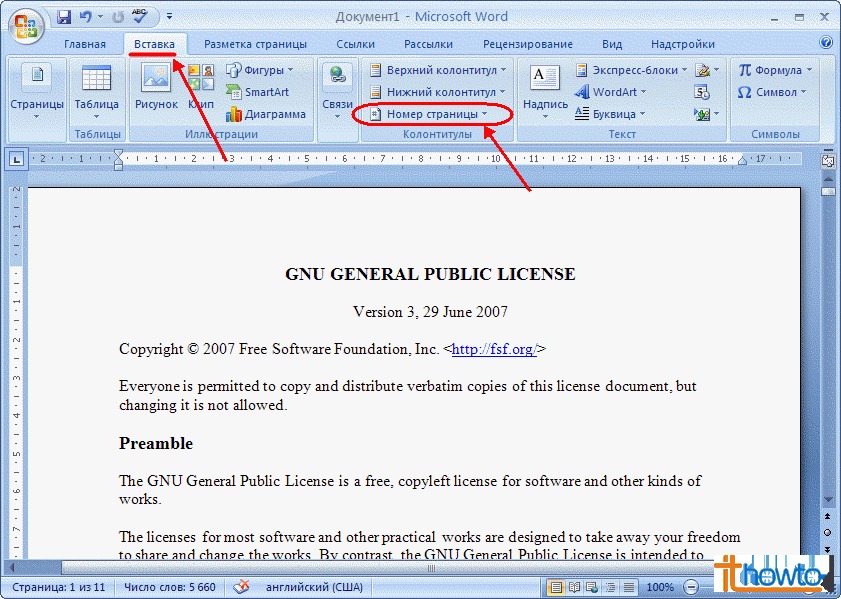The width and height of the screenshot is (841, 599).
Task: Click the right indent marker on ruler
Action: [742, 160]
